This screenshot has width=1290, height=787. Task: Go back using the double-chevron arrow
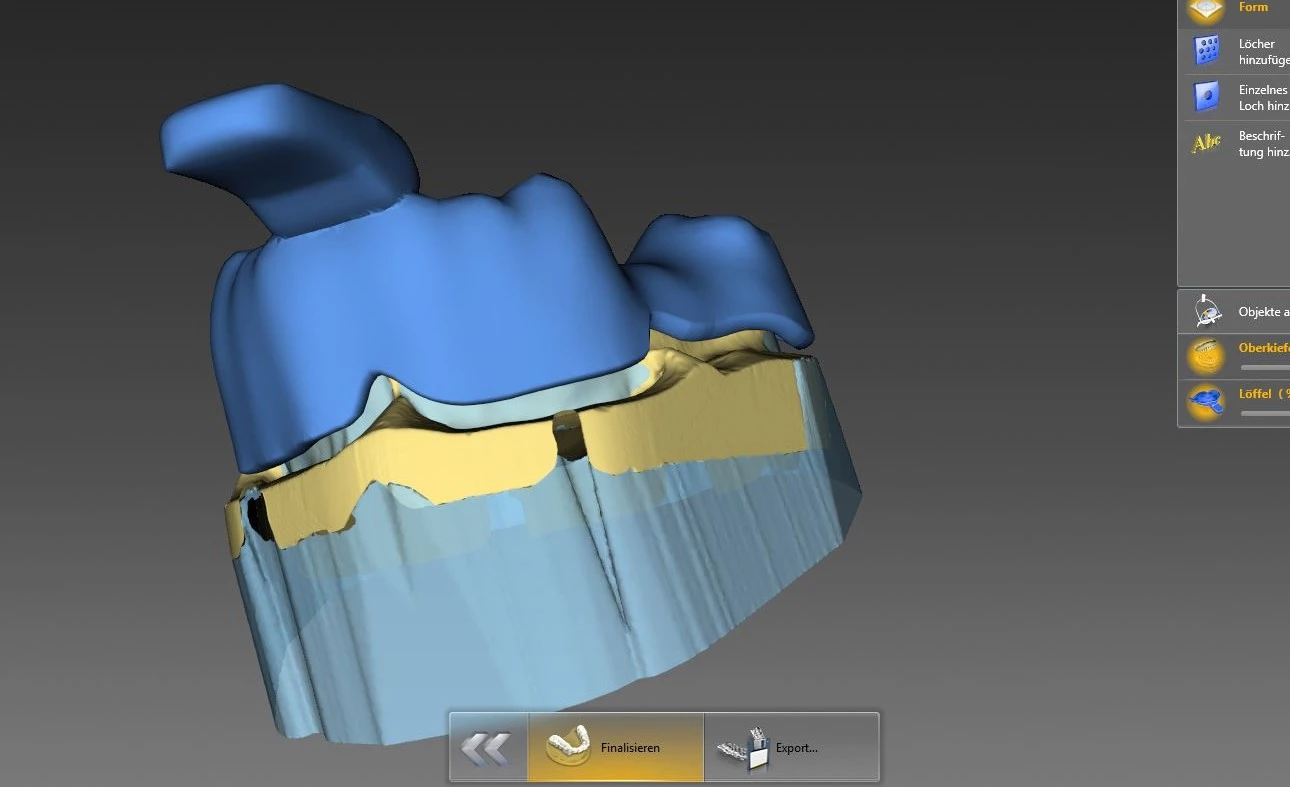(487, 747)
